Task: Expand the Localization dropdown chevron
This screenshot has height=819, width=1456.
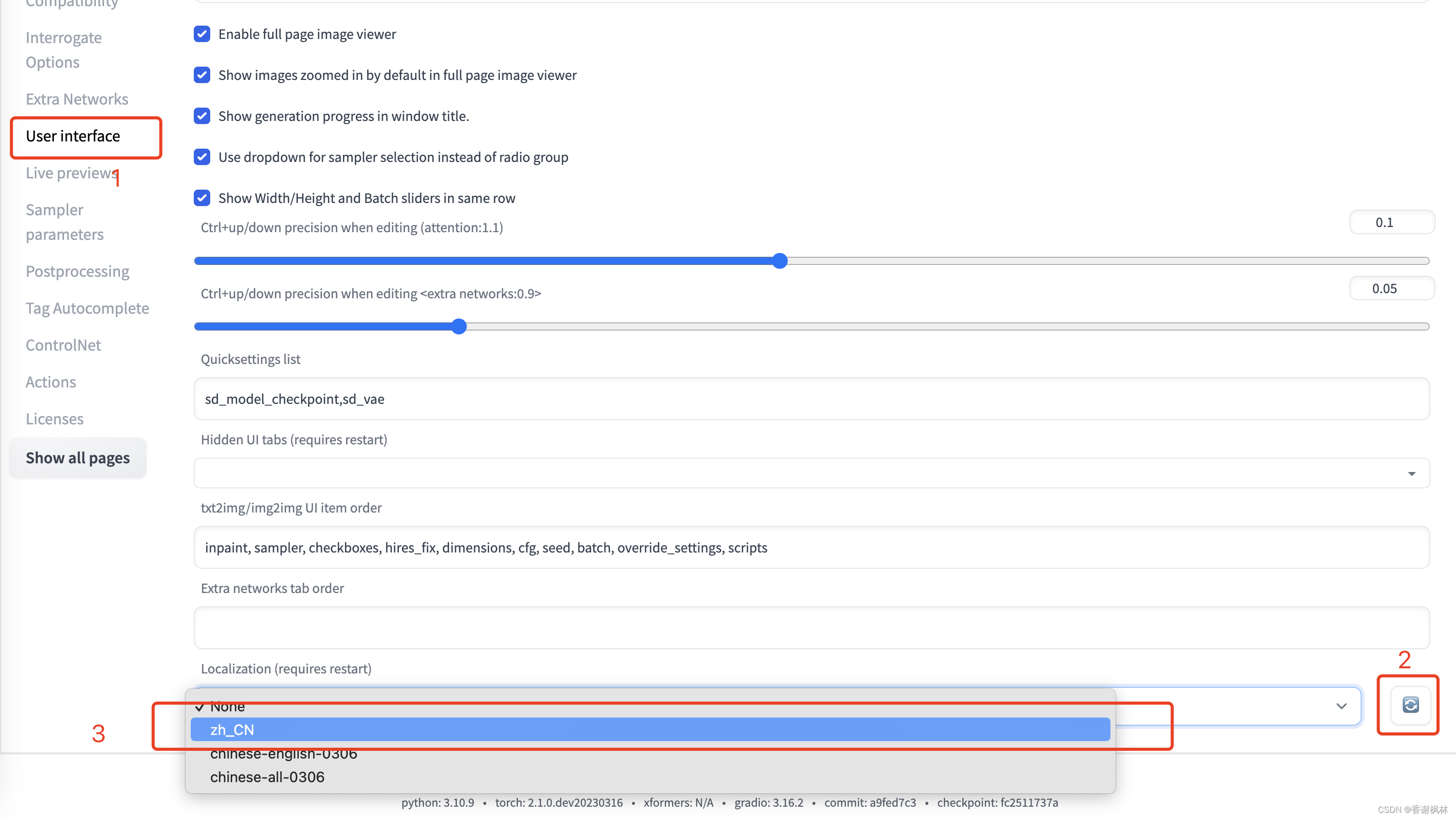Action: click(1341, 706)
